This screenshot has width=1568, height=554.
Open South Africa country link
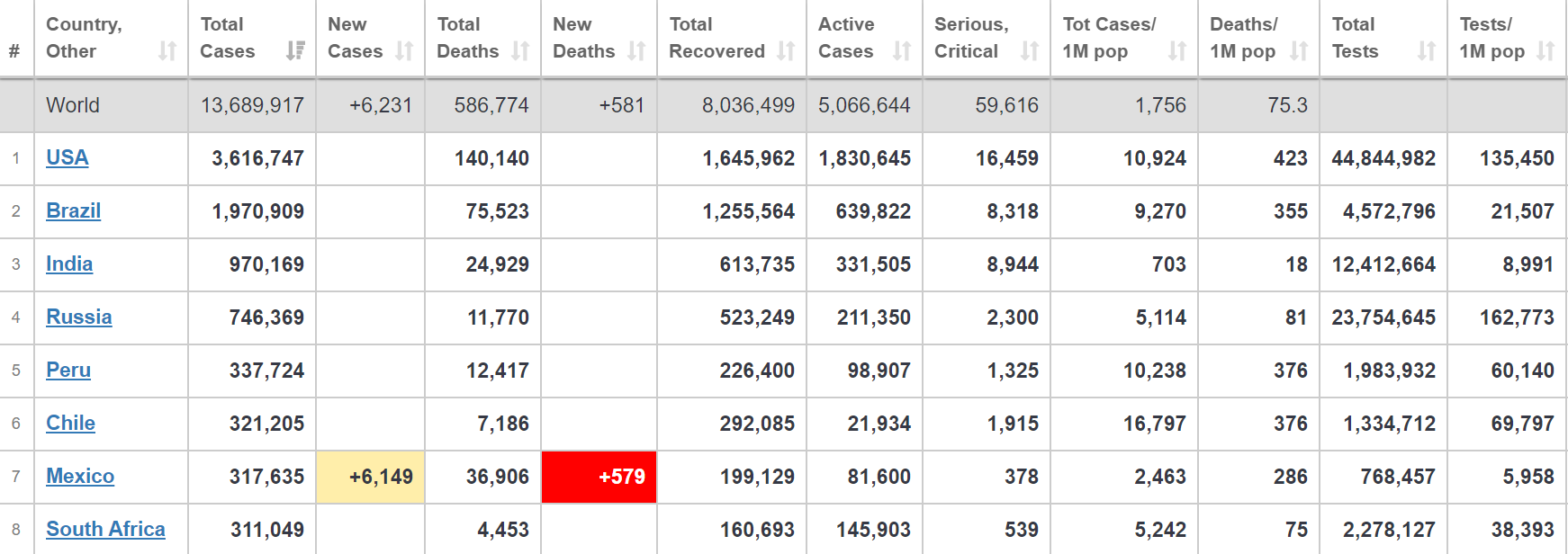[x=105, y=530]
